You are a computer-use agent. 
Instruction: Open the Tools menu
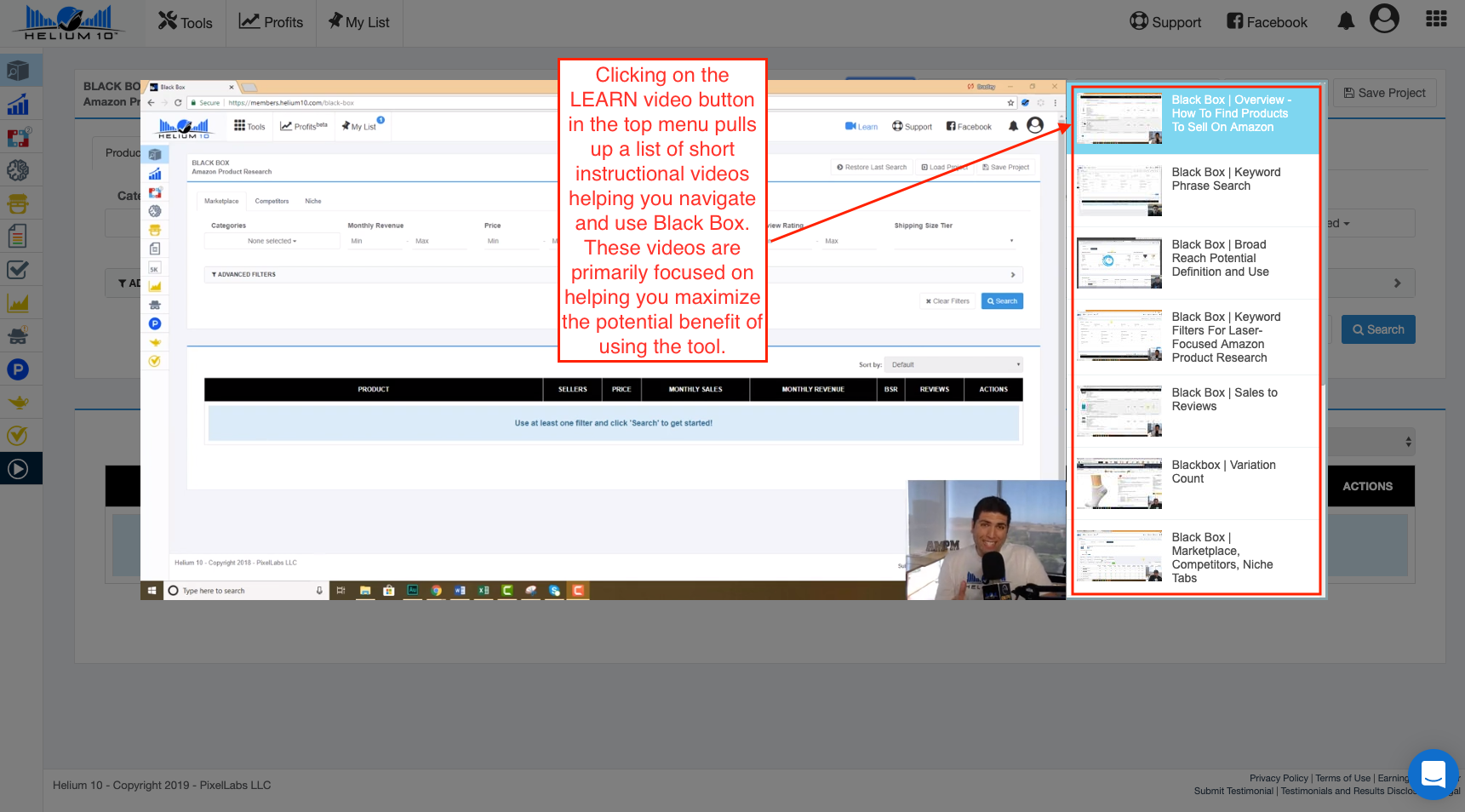pos(186,22)
